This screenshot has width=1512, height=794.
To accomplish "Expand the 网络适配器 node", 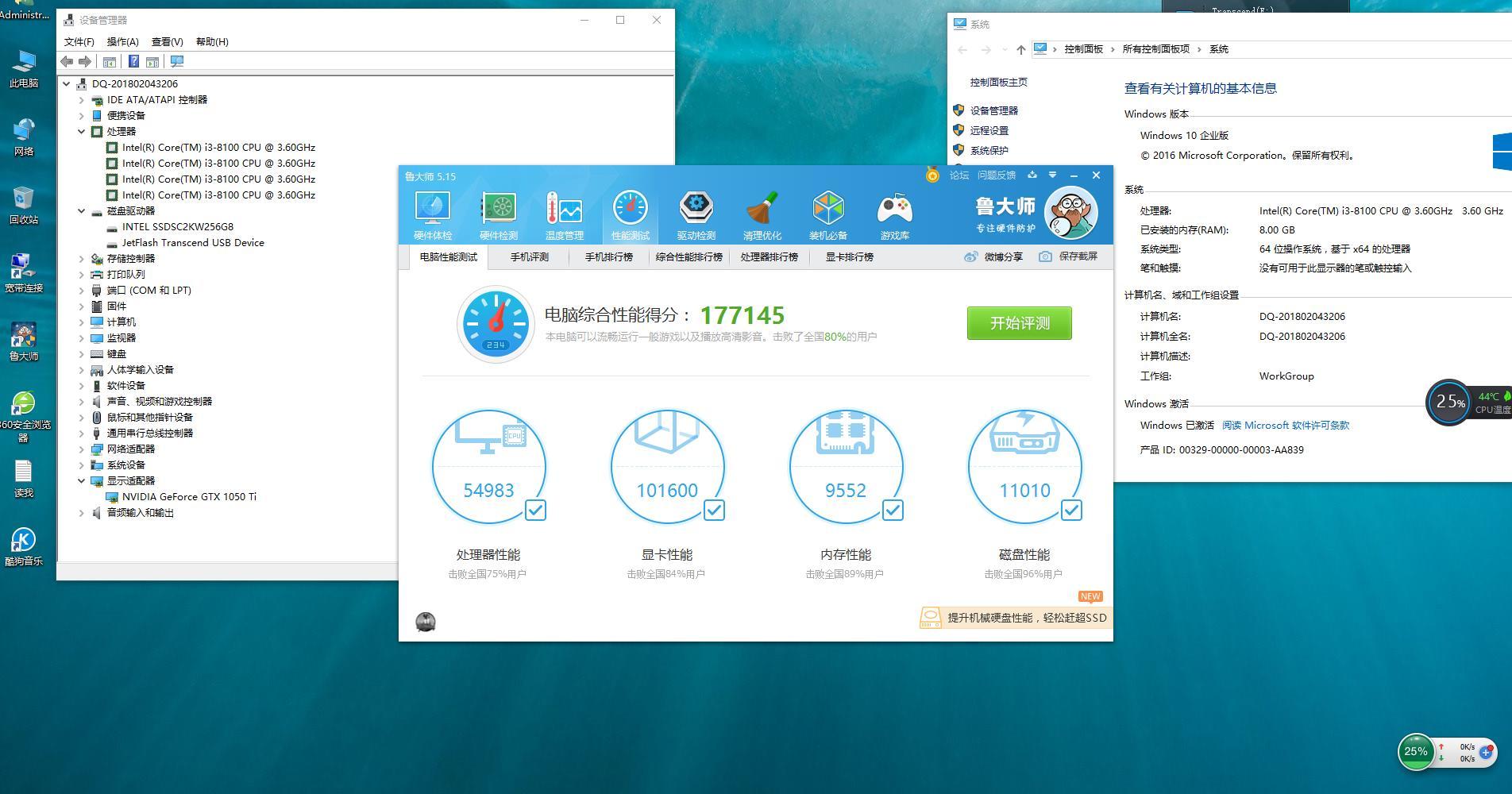I will click(x=81, y=449).
